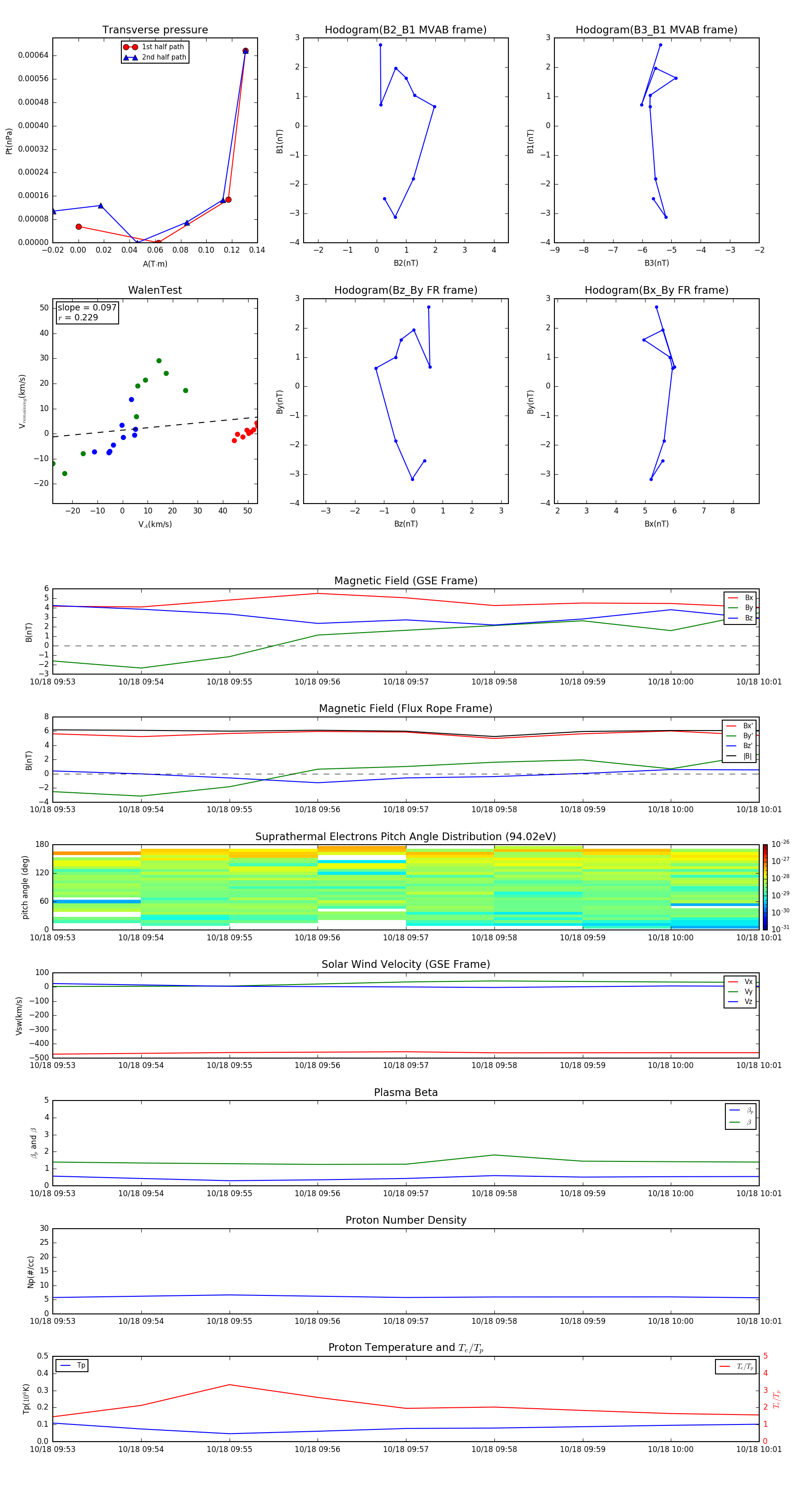Viewport: 812px width, 1489px height.
Task: Click the 'Np(#/cc)' axis label
Action: click(x=31, y=1272)
